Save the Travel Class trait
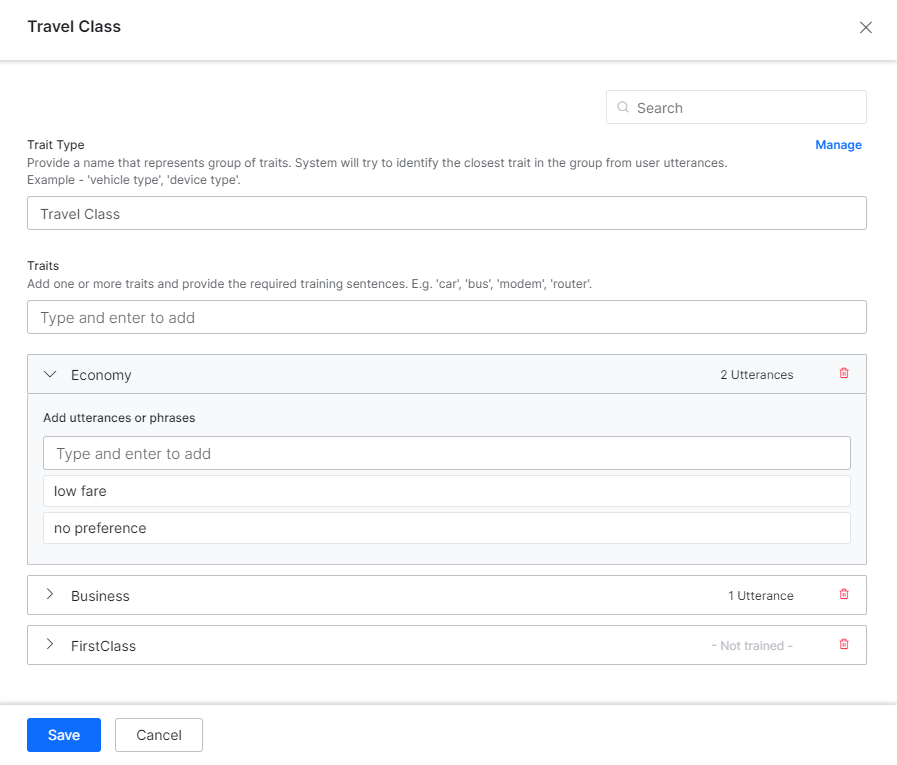This screenshot has width=897, height=765. pos(63,734)
